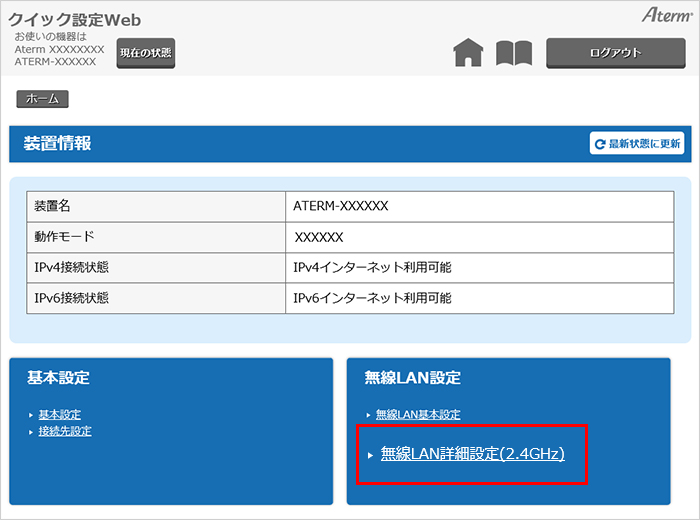The height and width of the screenshot is (520, 700).
Task: Click the 装置情報 section header
Action: pos(58,144)
